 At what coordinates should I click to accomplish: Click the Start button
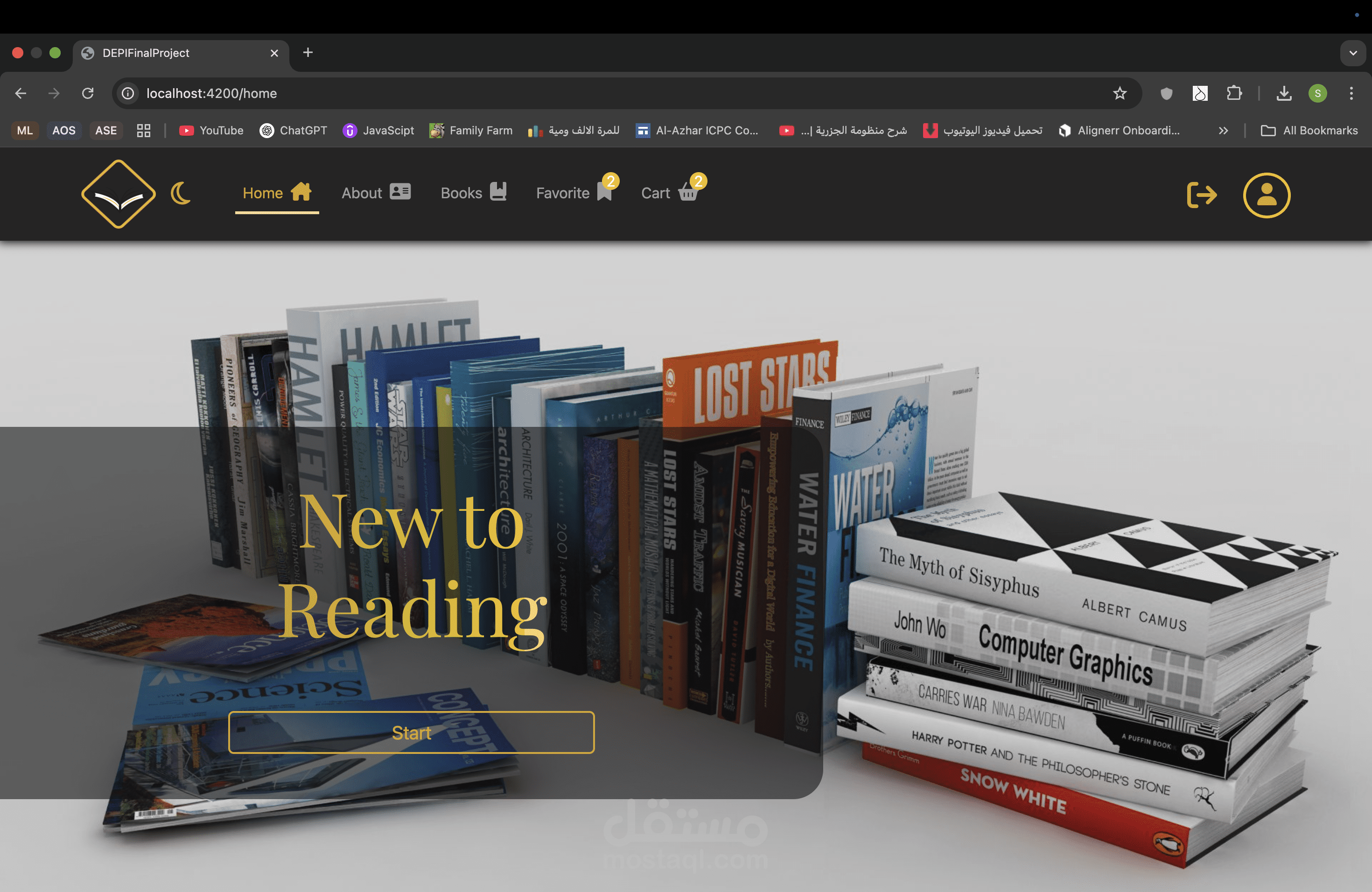412,732
